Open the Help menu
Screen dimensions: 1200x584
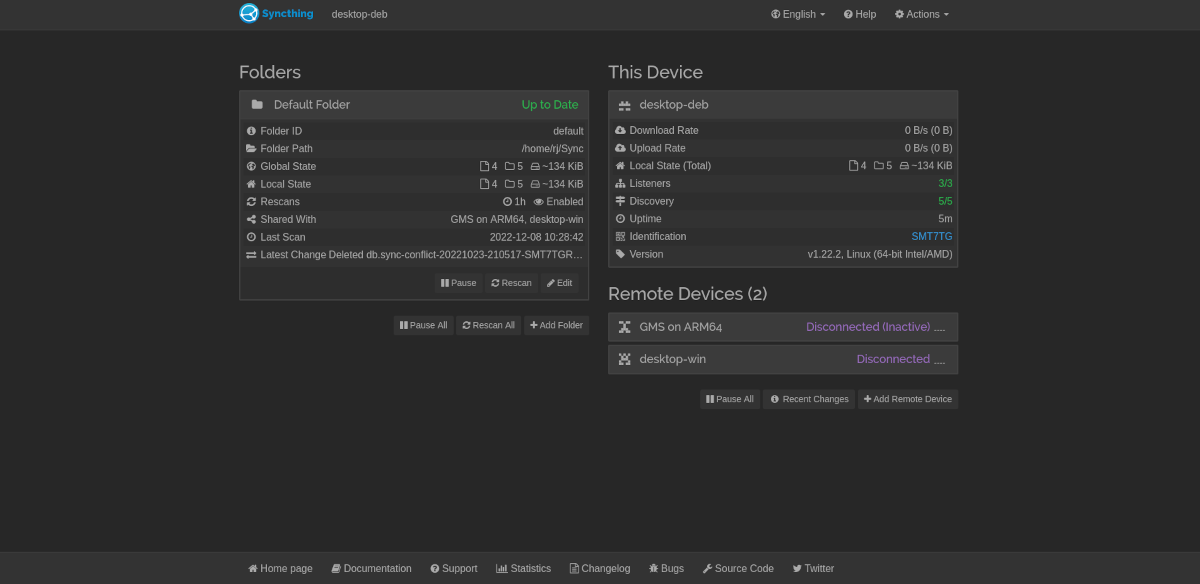pos(859,14)
